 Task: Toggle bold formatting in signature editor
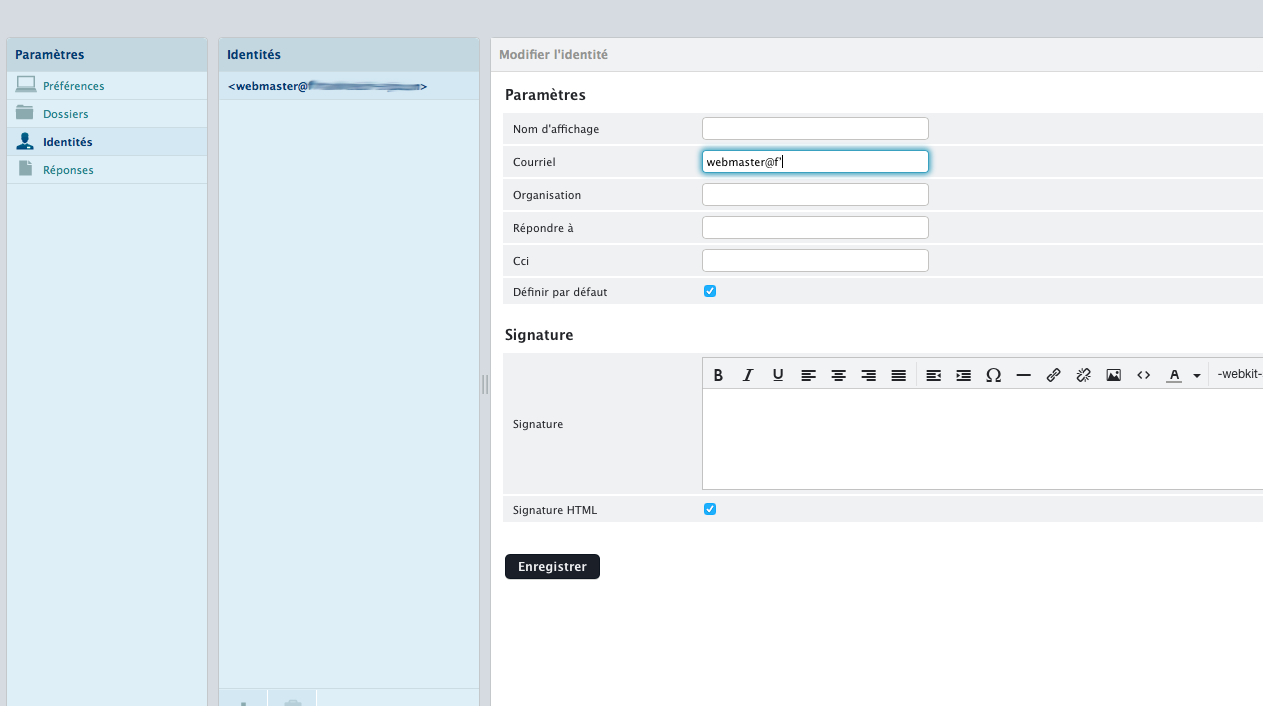718,375
